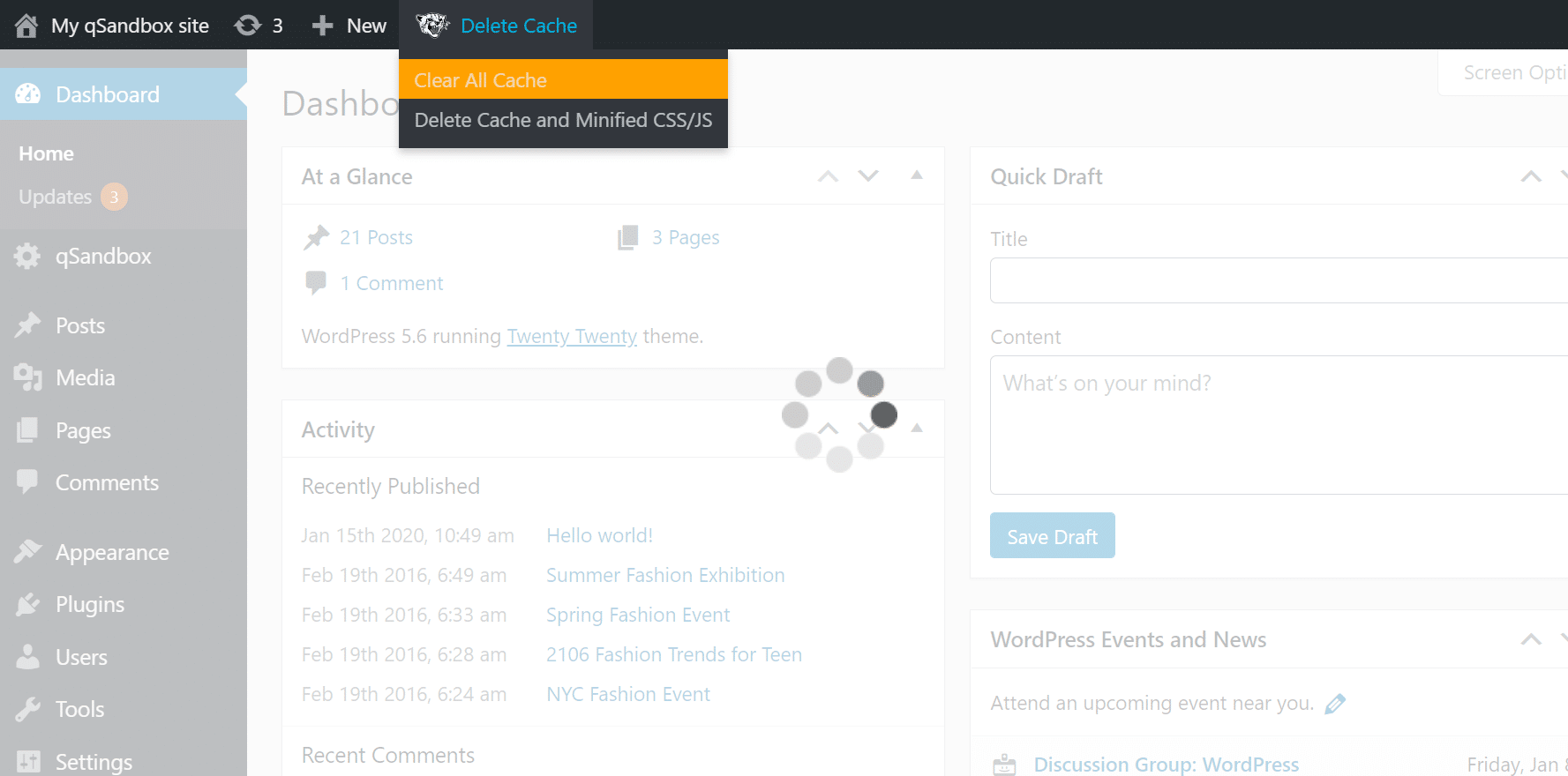This screenshot has width=1568, height=776.
Task: Go to Home submenu item
Action: click(x=46, y=153)
